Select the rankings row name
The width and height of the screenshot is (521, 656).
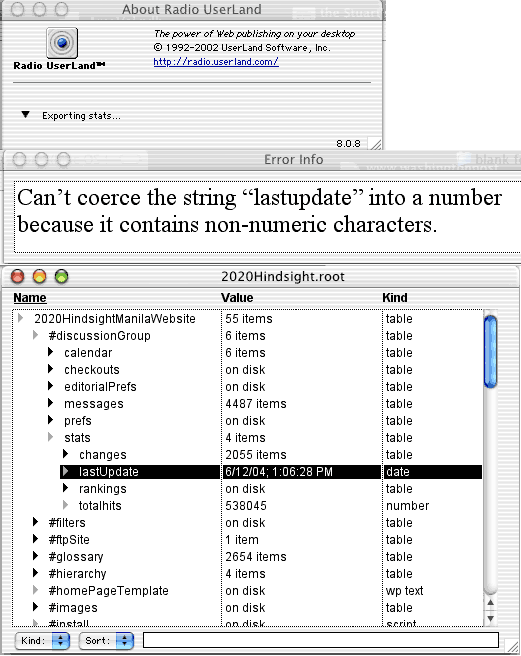(103, 489)
